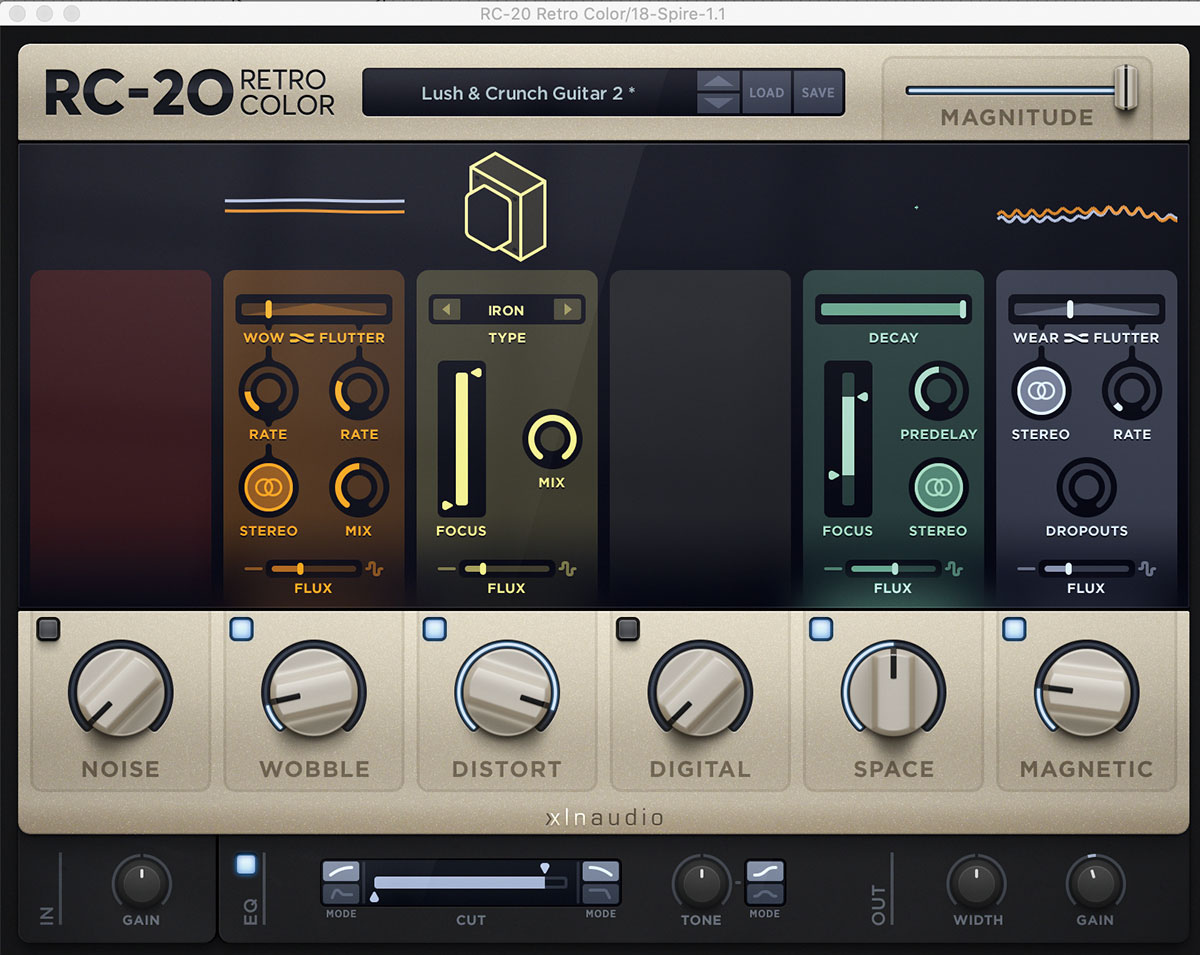Enable the NOISE module power toggle
Image resolution: width=1200 pixels, height=955 pixels.
pyautogui.click(x=48, y=629)
